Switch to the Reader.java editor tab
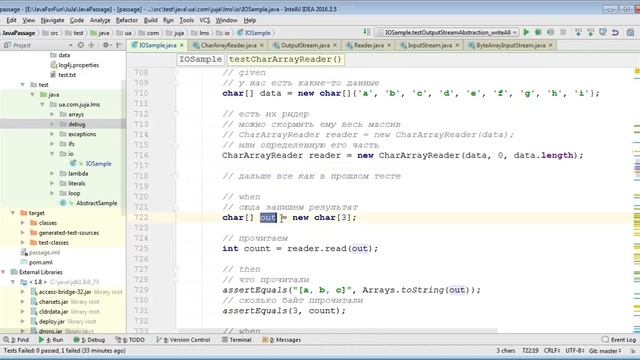The width and height of the screenshot is (640, 360). click(368, 45)
